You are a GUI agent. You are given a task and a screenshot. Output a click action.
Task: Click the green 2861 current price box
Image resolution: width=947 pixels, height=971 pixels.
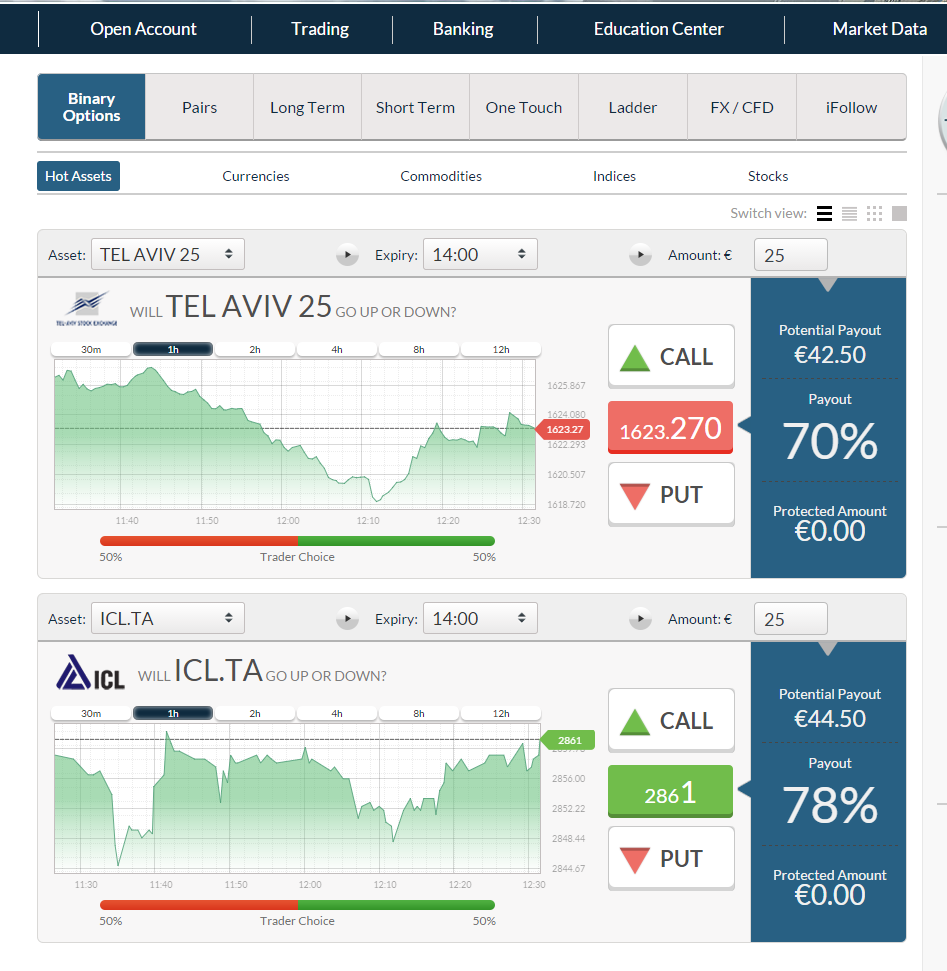click(x=671, y=791)
